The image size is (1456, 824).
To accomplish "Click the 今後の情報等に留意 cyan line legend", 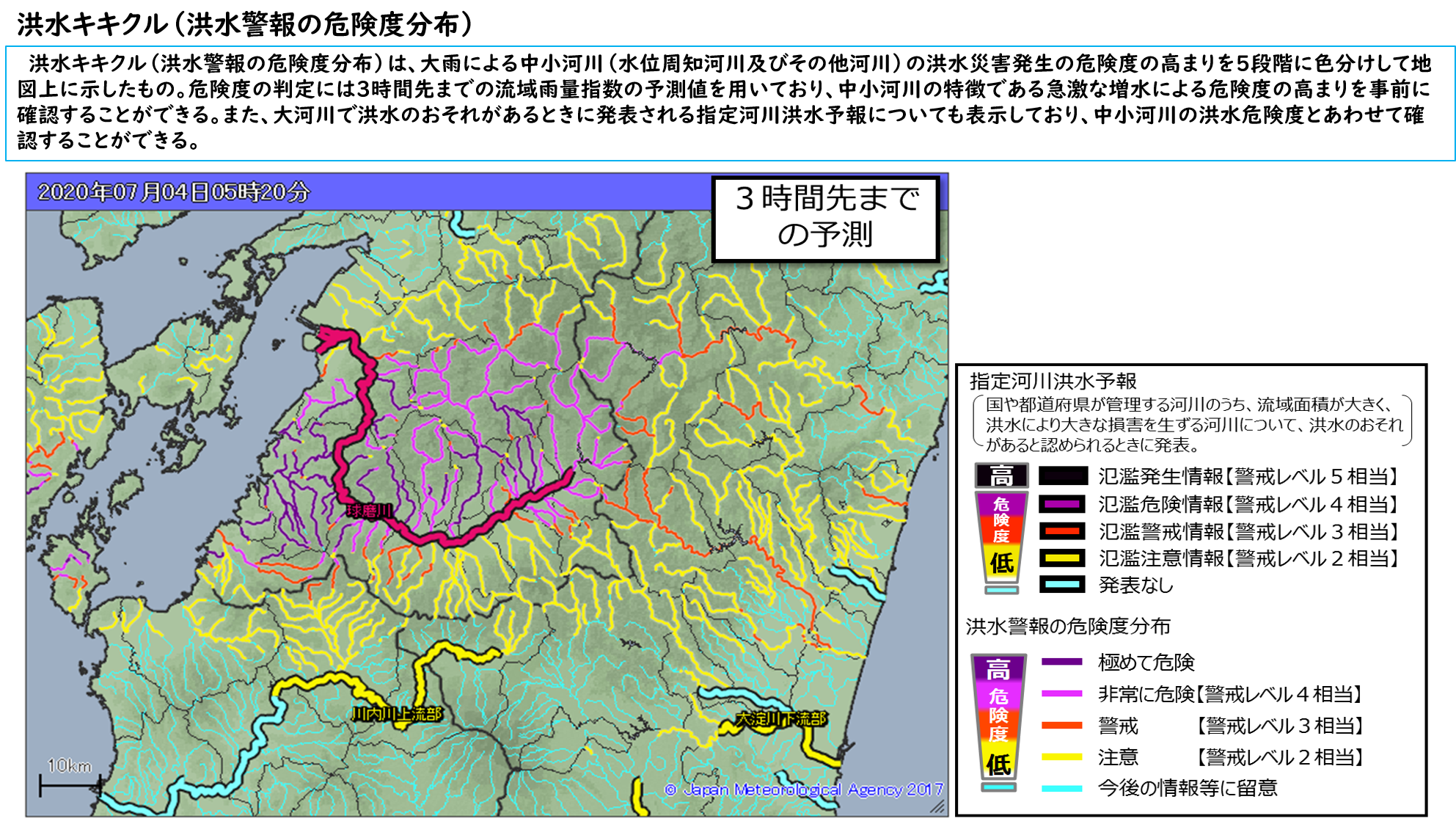I will pyautogui.click(x=1061, y=789).
